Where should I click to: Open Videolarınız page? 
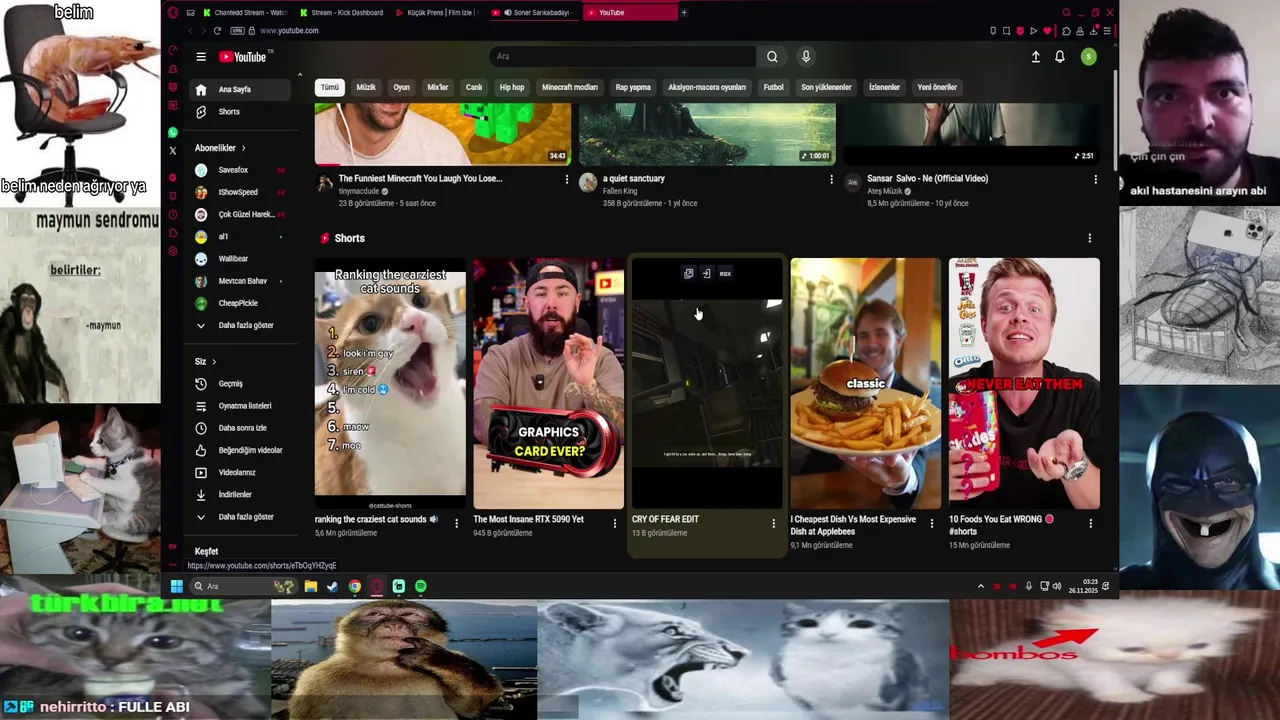pos(240,472)
